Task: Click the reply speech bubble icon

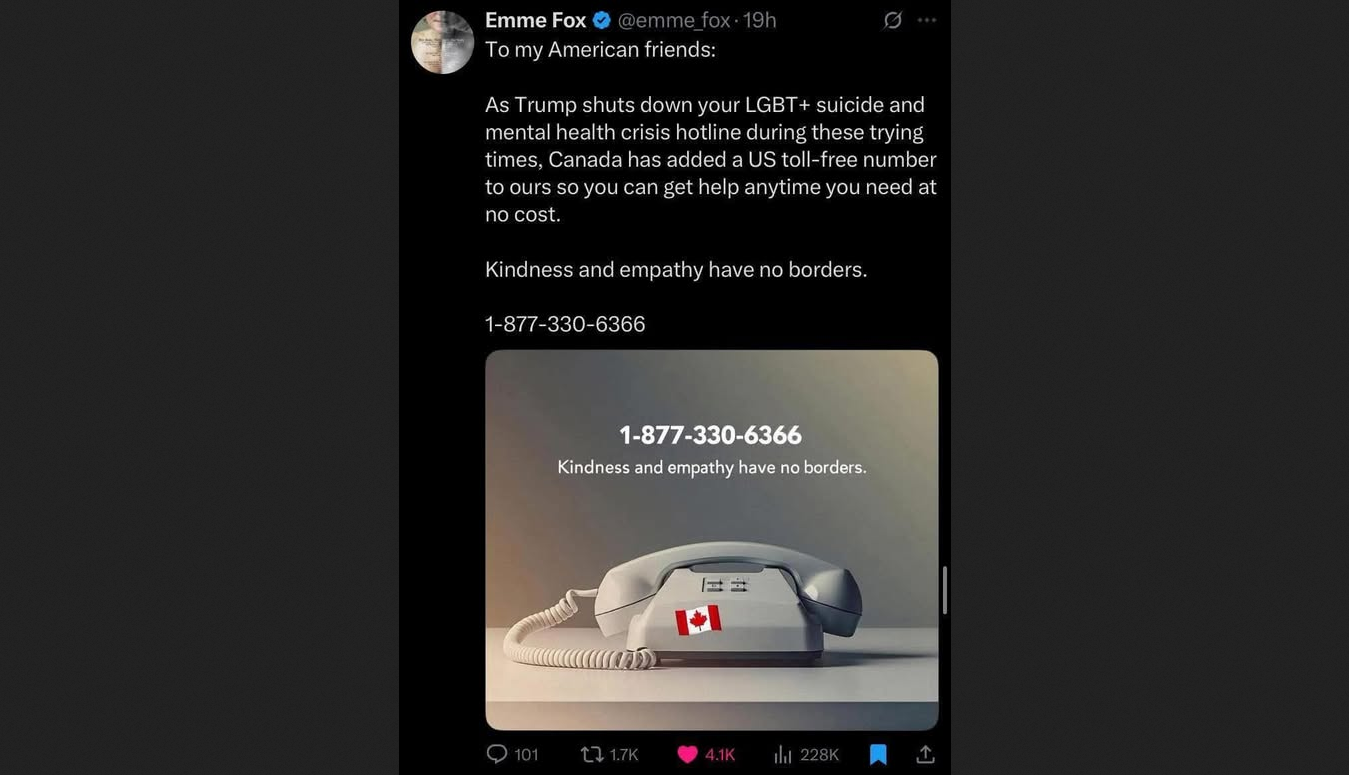Action: (496, 754)
